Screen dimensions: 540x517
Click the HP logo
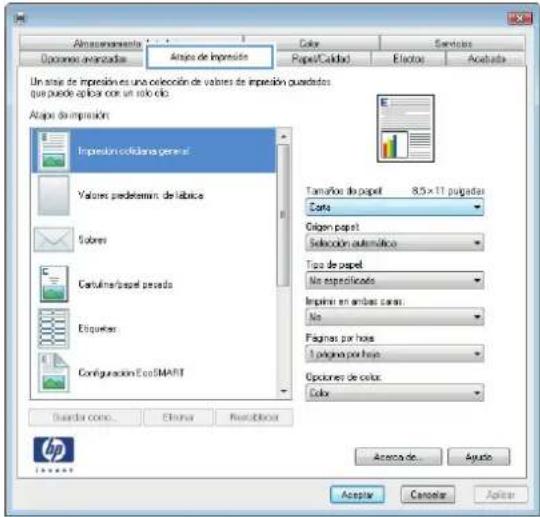pos(53,450)
